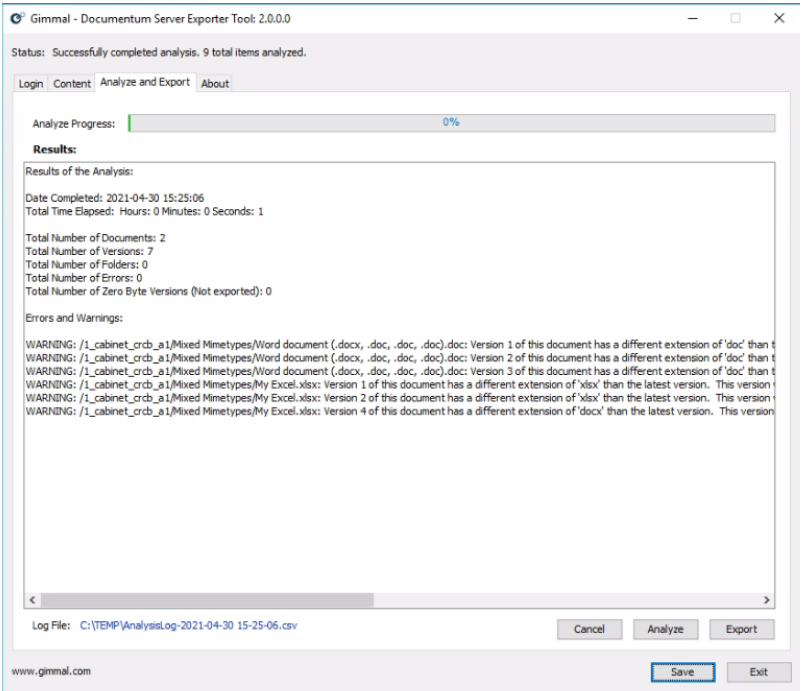Exit the application via Exit button
Screen dimensions: 803x691
pyautogui.click(x=760, y=672)
